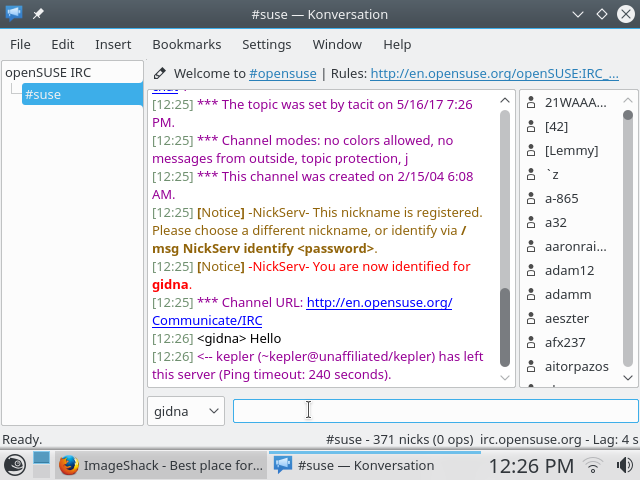The image size is (640, 480).
Task: Click the 12:26 PM clock
Action: [x=531, y=466]
